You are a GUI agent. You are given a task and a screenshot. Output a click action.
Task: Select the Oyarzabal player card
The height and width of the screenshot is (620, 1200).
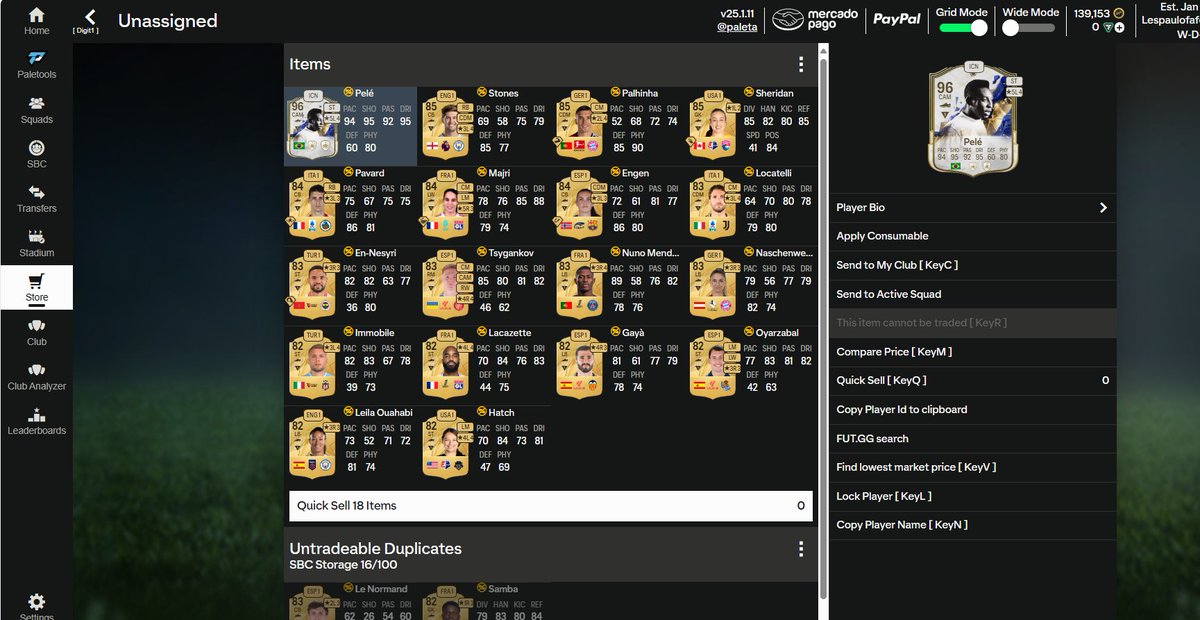tap(752, 366)
